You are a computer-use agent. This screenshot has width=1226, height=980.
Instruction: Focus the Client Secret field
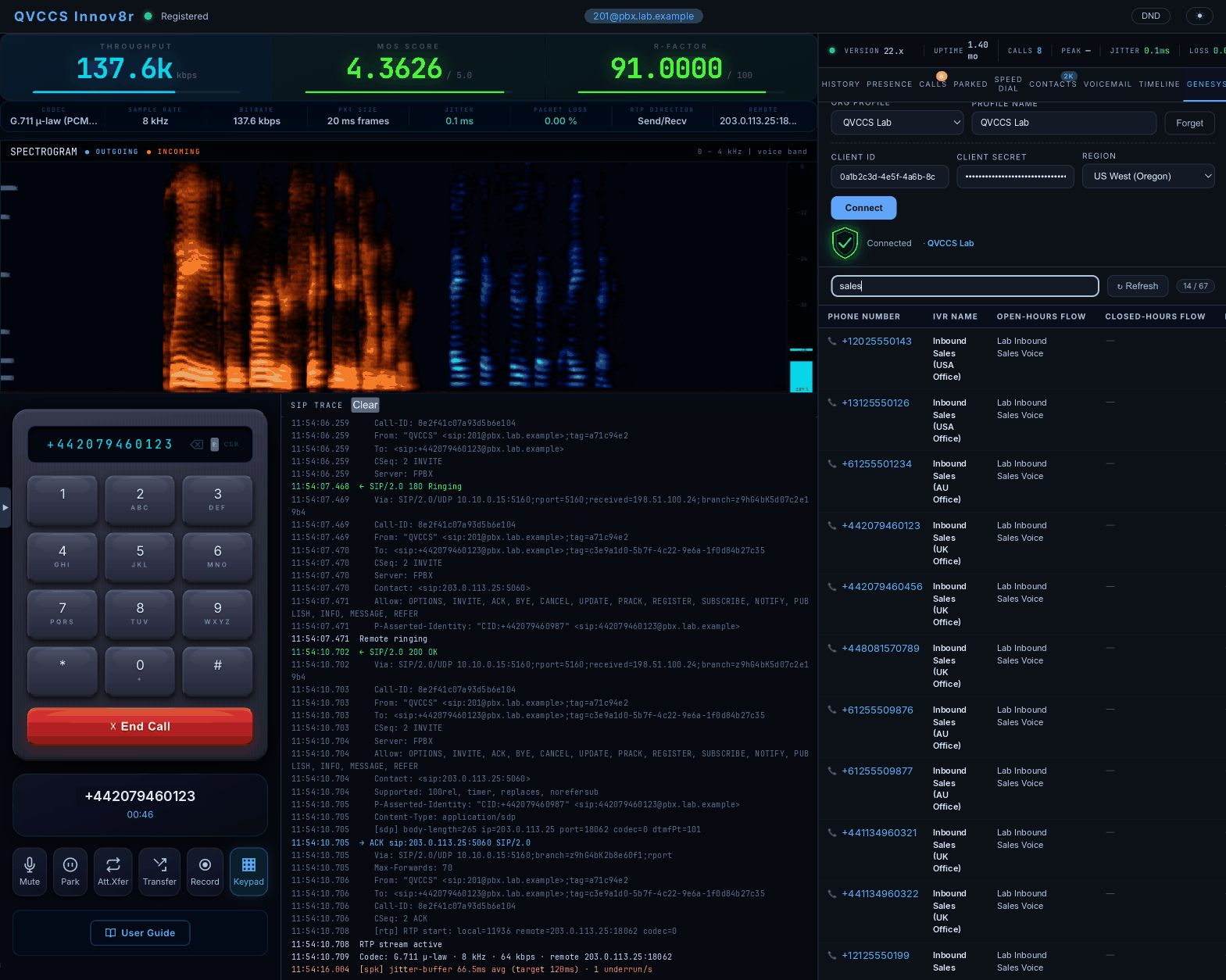point(1016,177)
